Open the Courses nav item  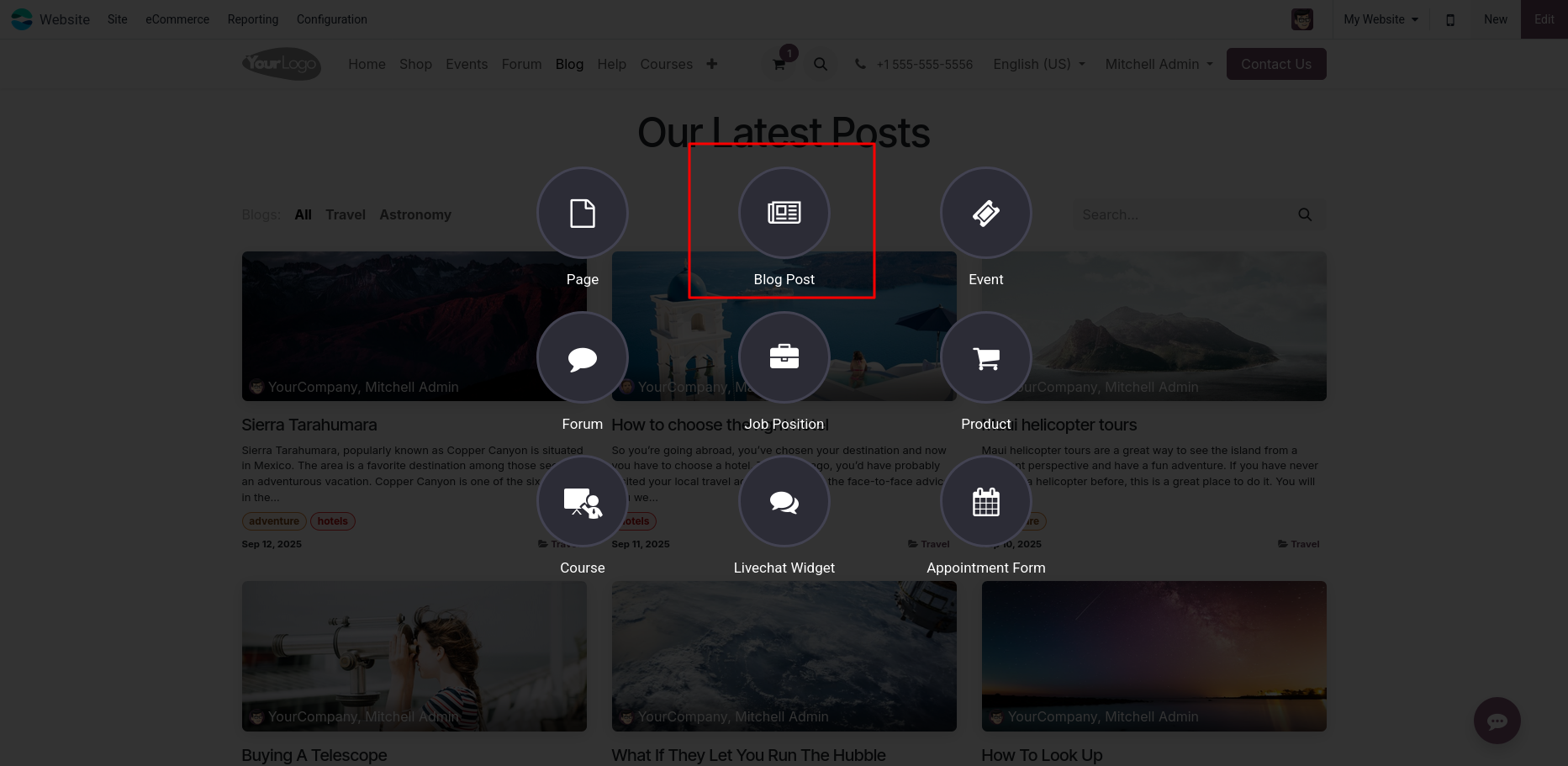click(x=666, y=64)
